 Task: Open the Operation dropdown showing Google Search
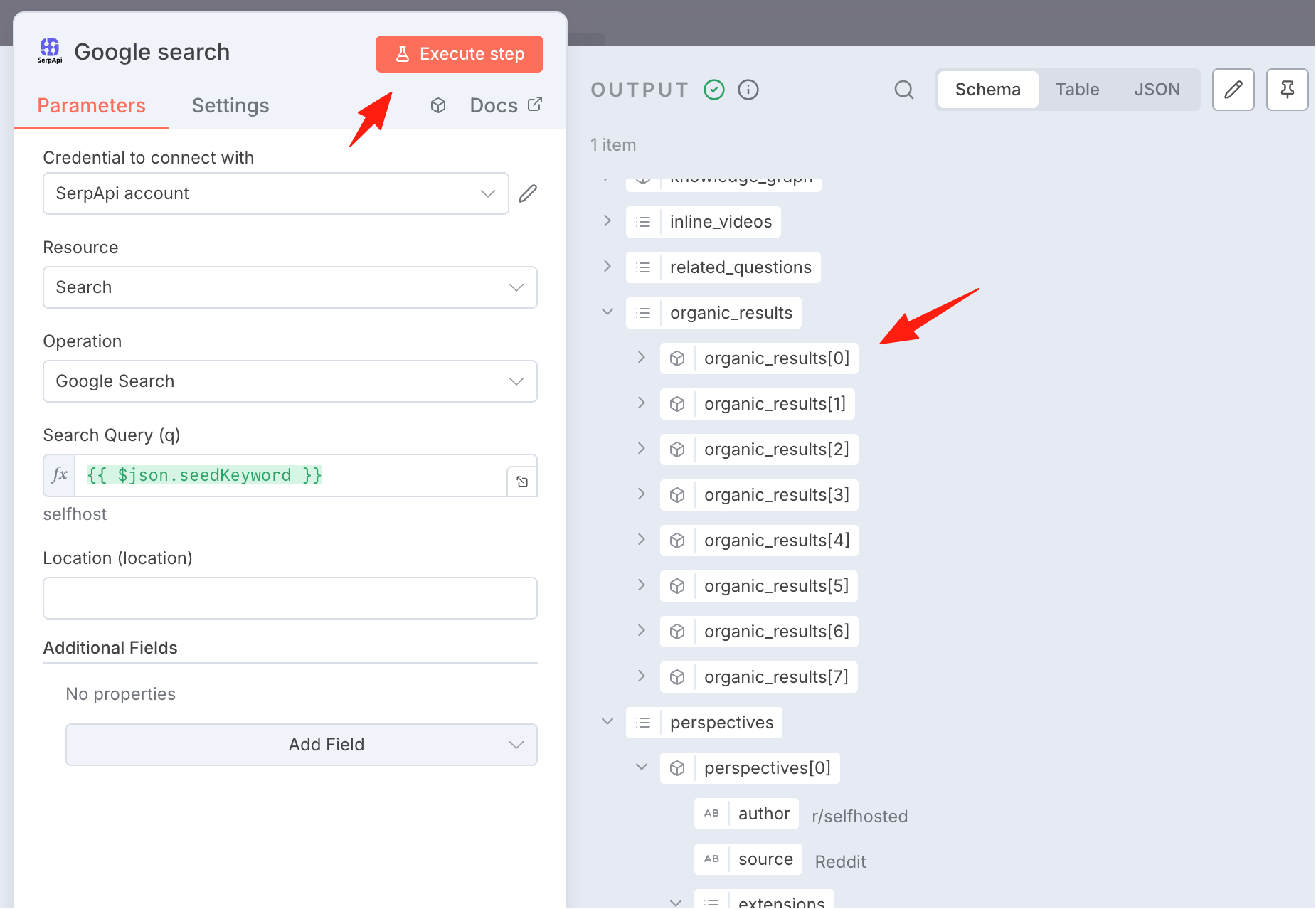point(290,381)
